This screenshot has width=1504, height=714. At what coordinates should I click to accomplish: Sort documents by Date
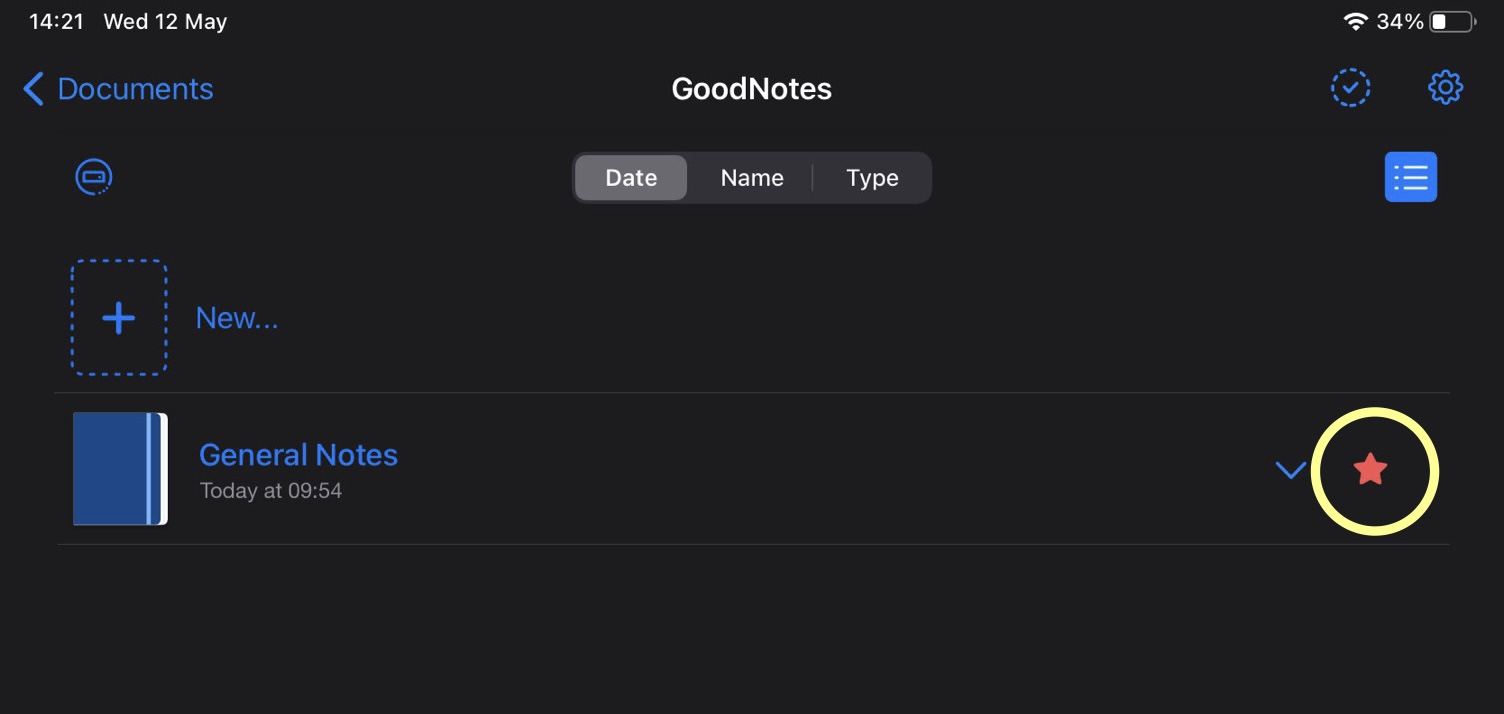(x=631, y=178)
